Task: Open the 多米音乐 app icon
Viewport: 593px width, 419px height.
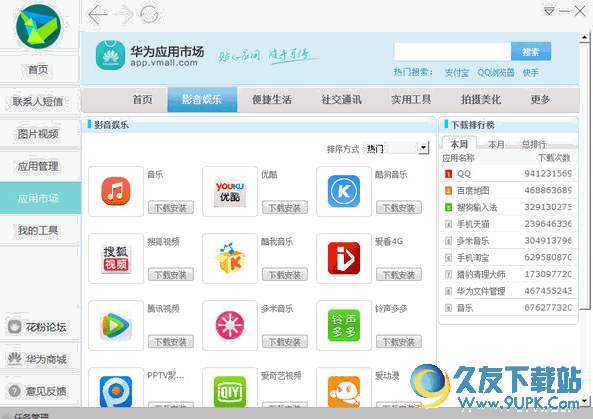Action: click(x=230, y=326)
